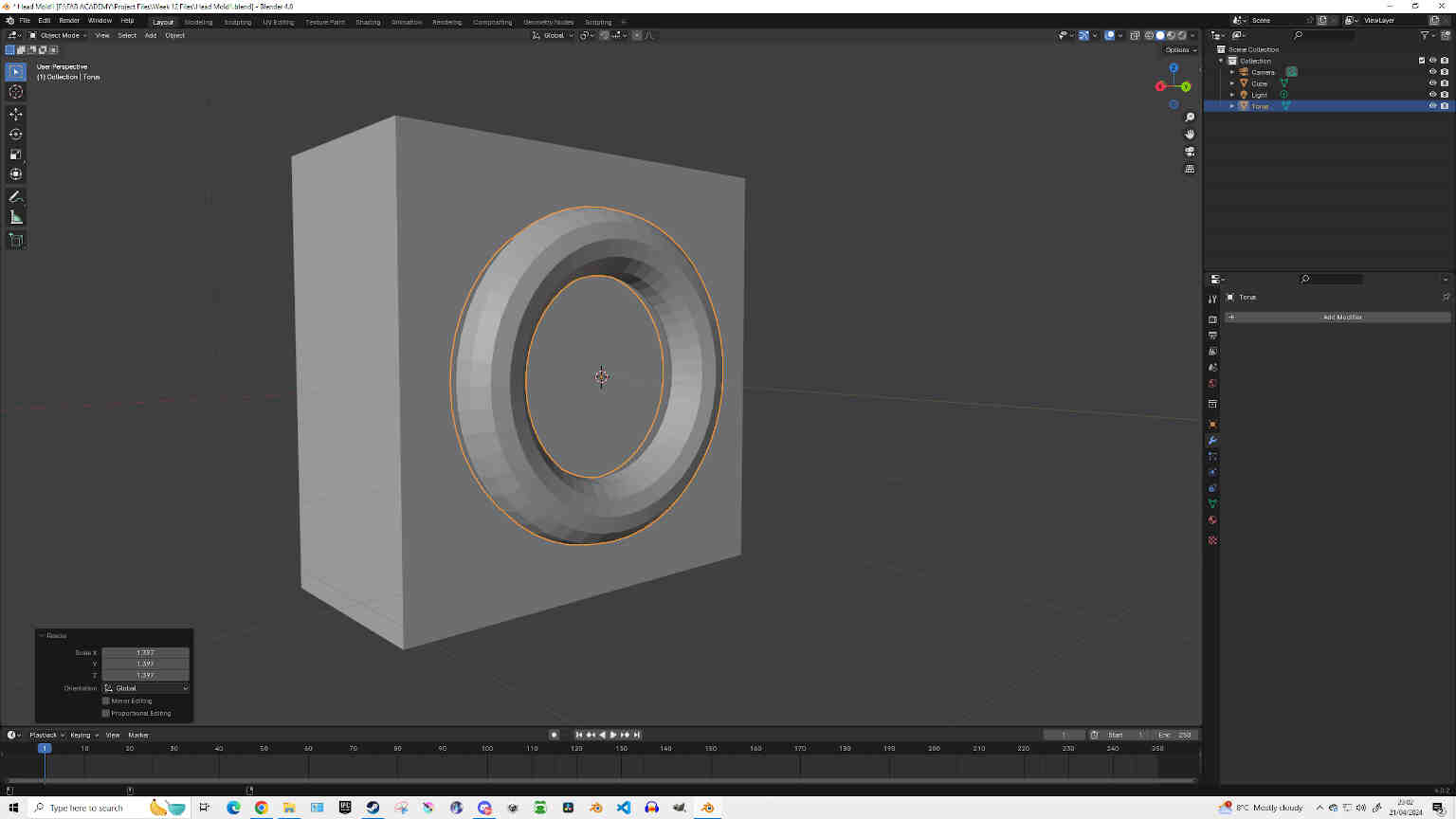The width and height of the screenshot is (1456, 819).
Task: Jump to the timeline start frame
Action: point(579,735)
